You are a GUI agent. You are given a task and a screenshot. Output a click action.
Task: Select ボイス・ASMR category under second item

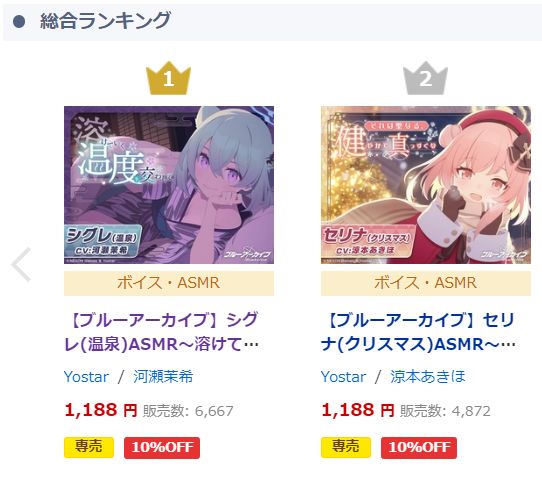426,283
